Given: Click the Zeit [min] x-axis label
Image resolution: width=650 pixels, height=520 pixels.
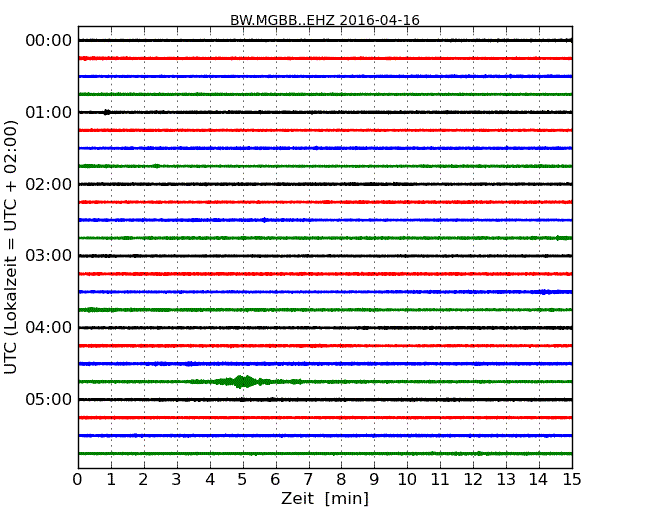Looking at the screenshot, I should coord(325,498).
